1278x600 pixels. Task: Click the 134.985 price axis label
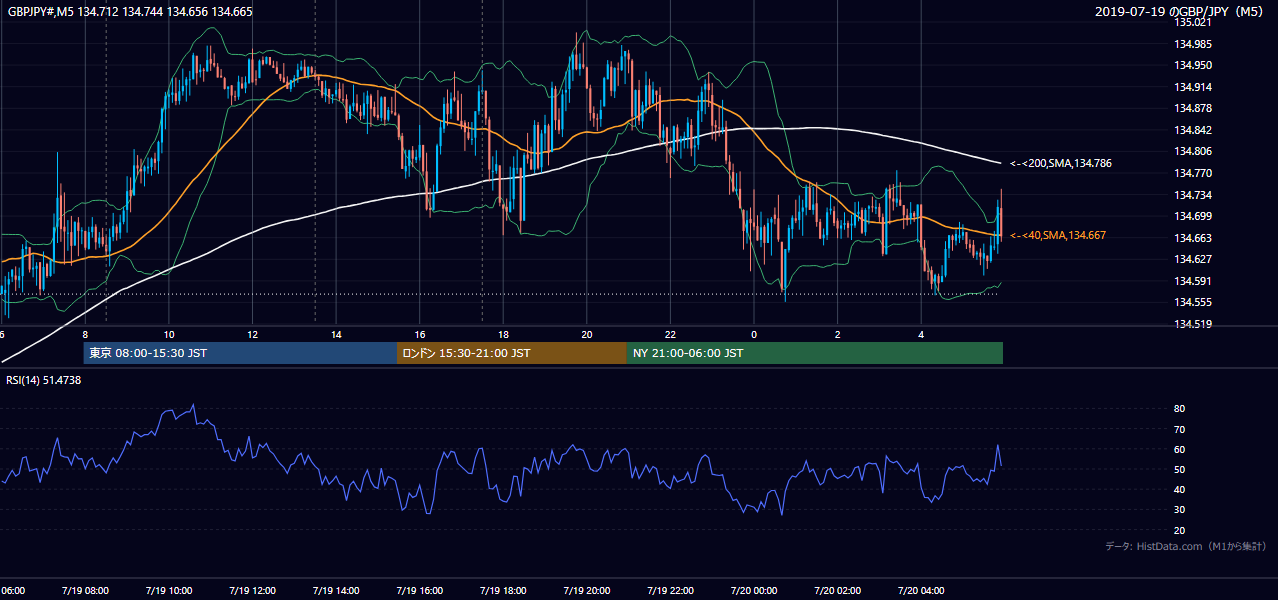[x=1193, y=44]
